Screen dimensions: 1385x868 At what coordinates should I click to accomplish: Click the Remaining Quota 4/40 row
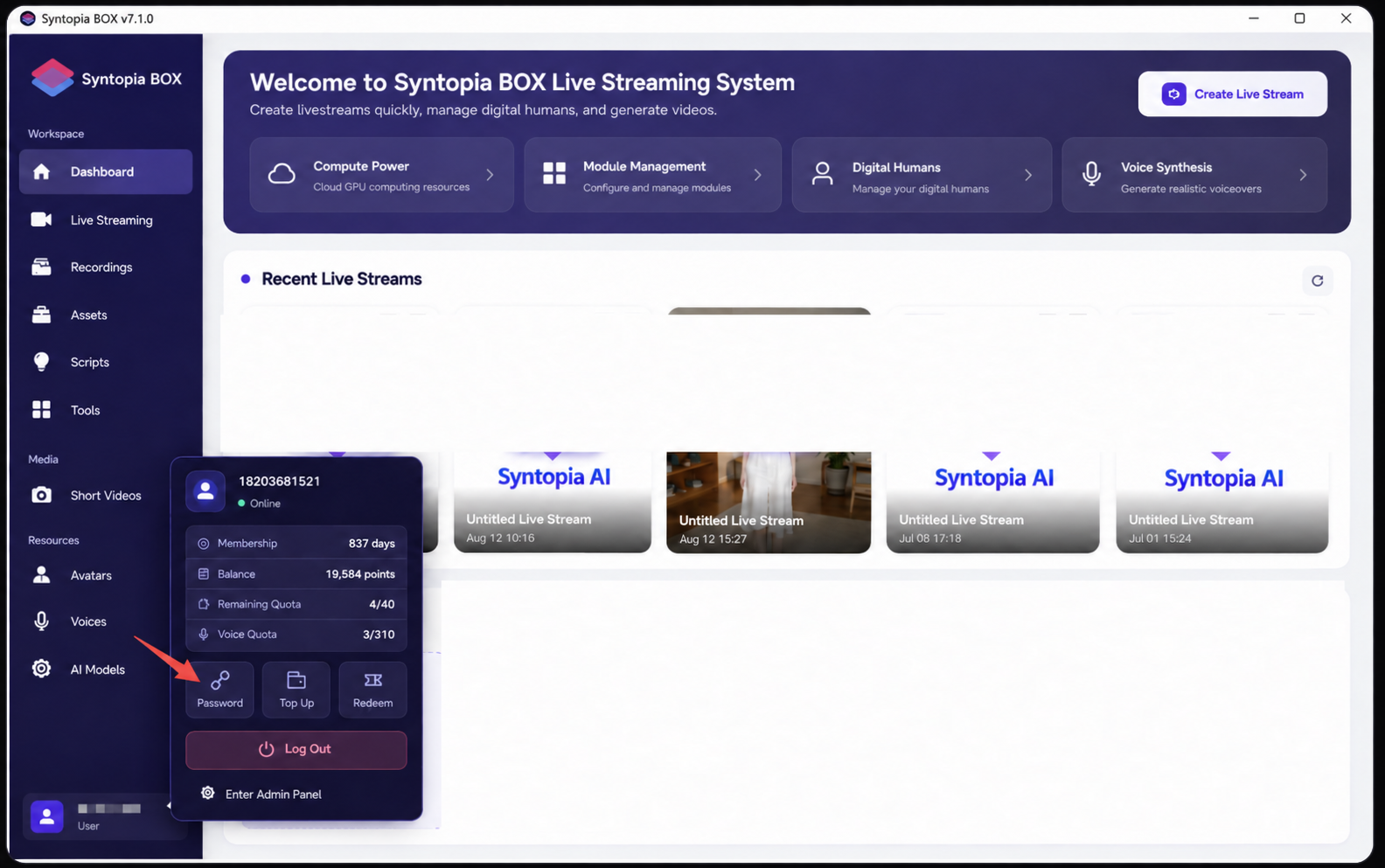296,604
